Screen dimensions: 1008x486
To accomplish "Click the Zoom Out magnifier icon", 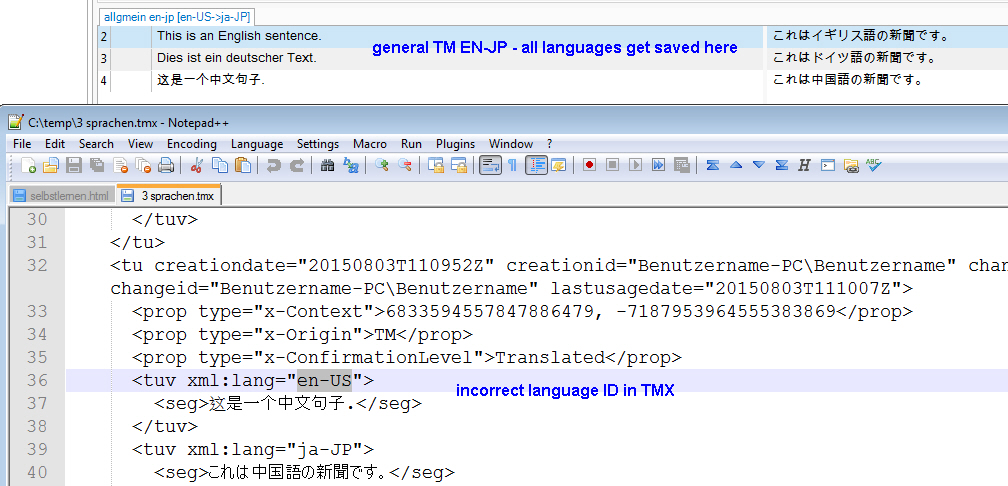I will point(404,166).
